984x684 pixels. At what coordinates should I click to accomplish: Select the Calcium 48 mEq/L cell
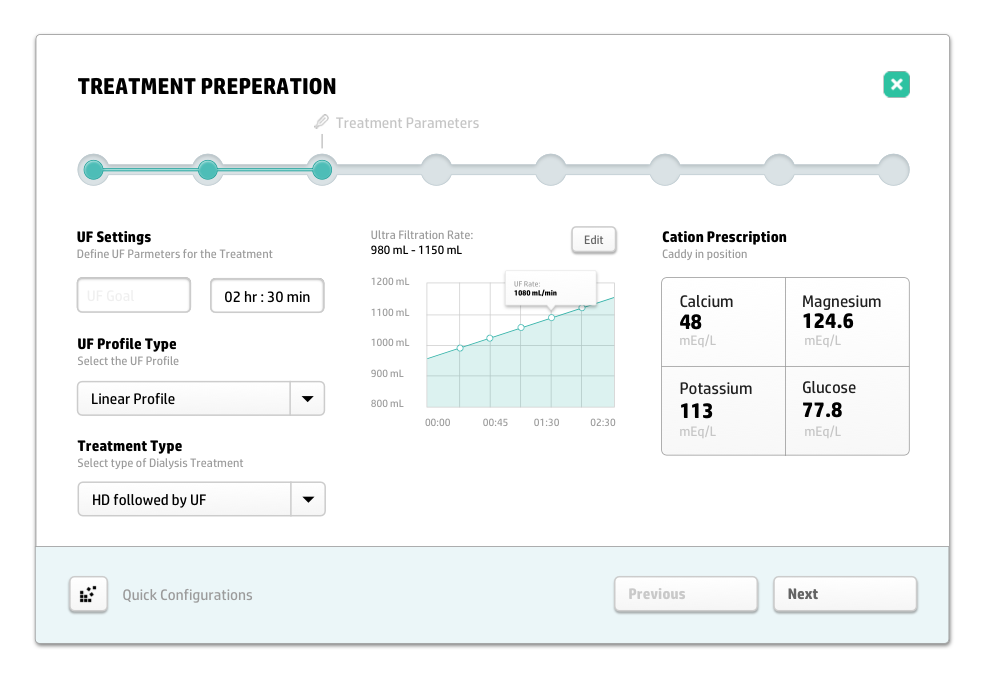(724, 322)
